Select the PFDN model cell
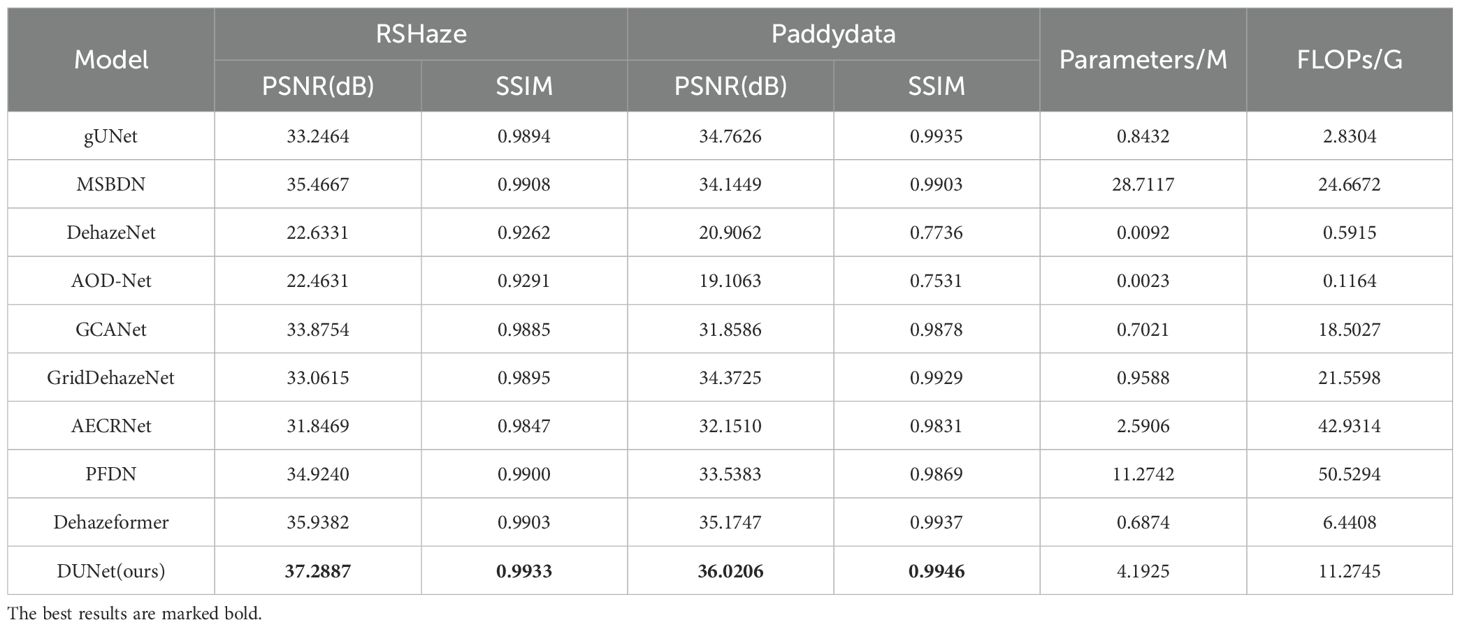This screenshot has width=1460, height=627. (x=111, y=474)
